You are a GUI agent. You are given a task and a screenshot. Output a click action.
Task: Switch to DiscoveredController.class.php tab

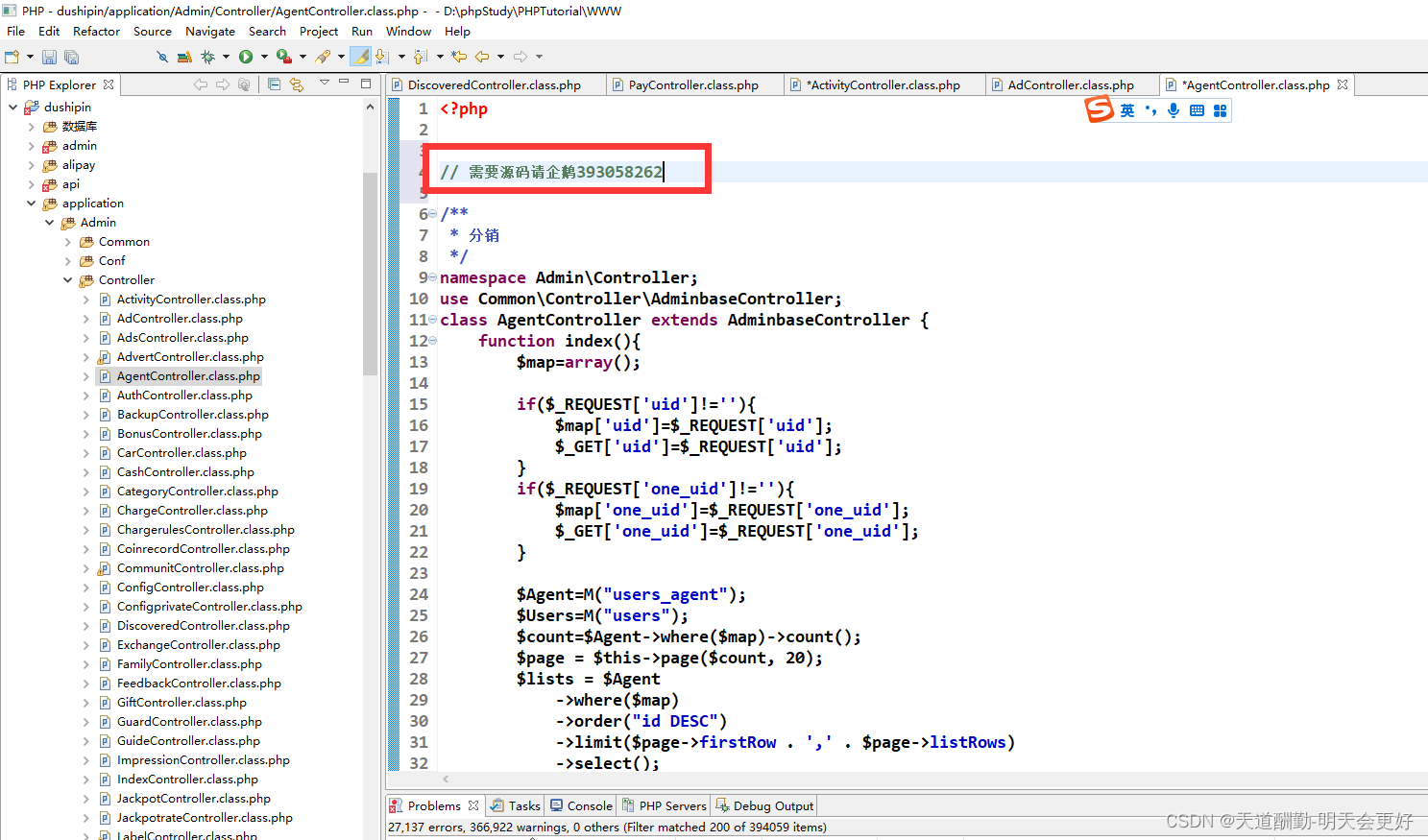[495, 84]
